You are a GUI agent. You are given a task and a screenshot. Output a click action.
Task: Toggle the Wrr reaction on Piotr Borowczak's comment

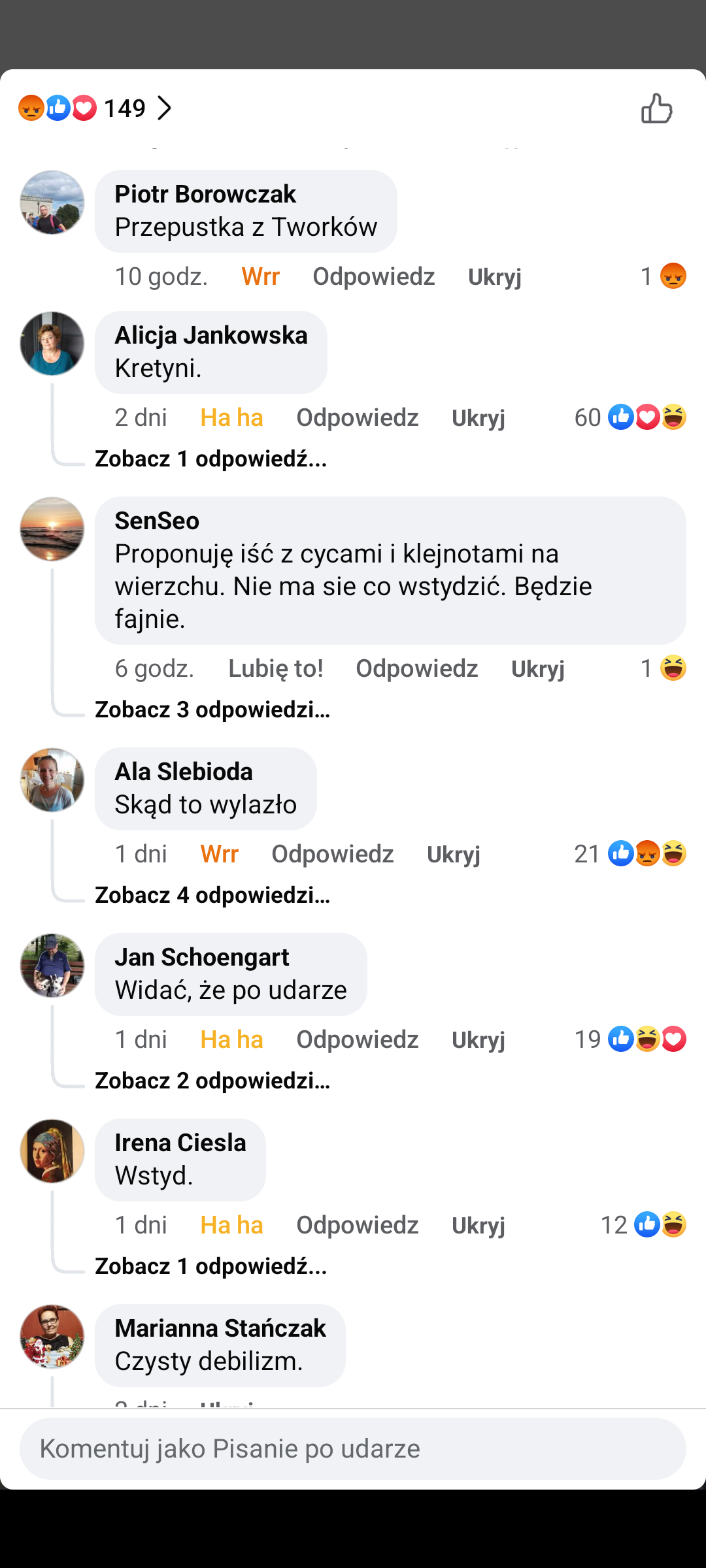coord(260,276)
